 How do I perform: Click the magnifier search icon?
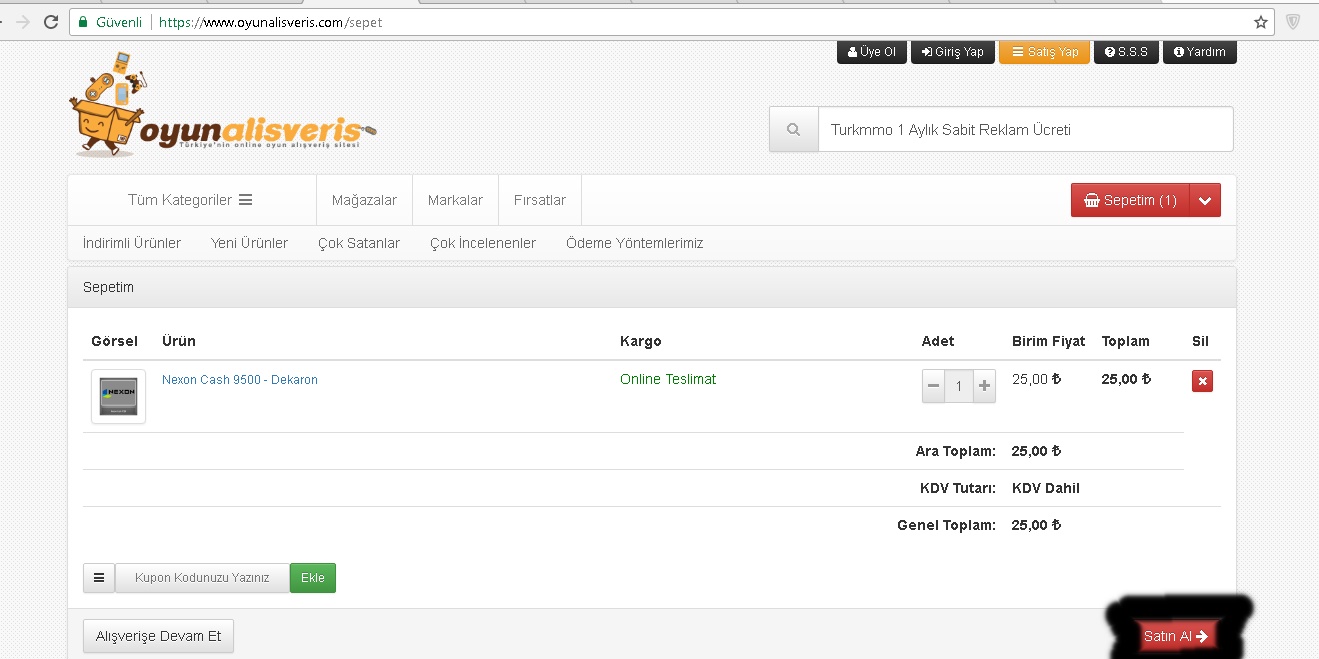click(794, 130)
